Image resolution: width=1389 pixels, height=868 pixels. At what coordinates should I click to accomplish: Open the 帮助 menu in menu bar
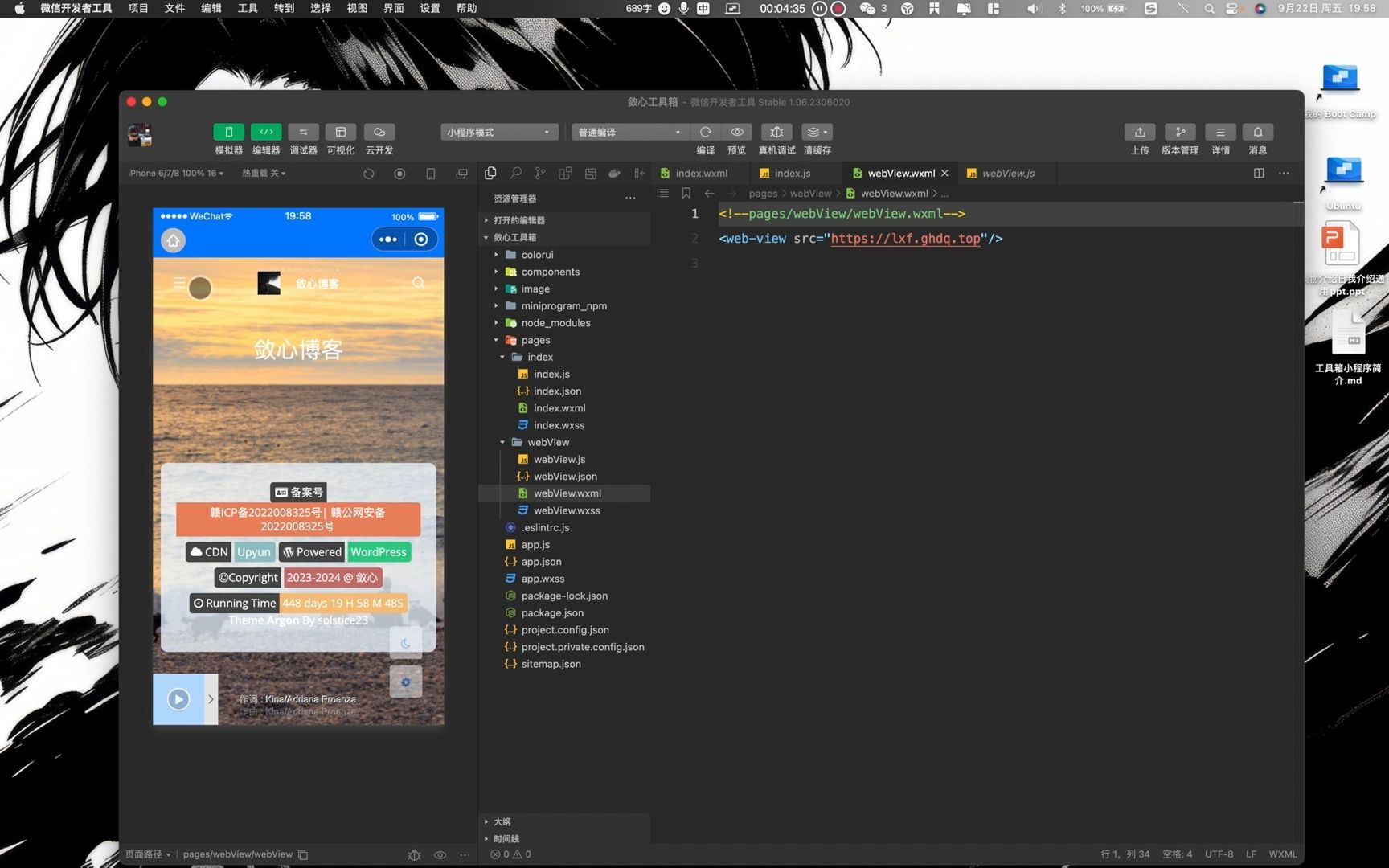point(467,8)
